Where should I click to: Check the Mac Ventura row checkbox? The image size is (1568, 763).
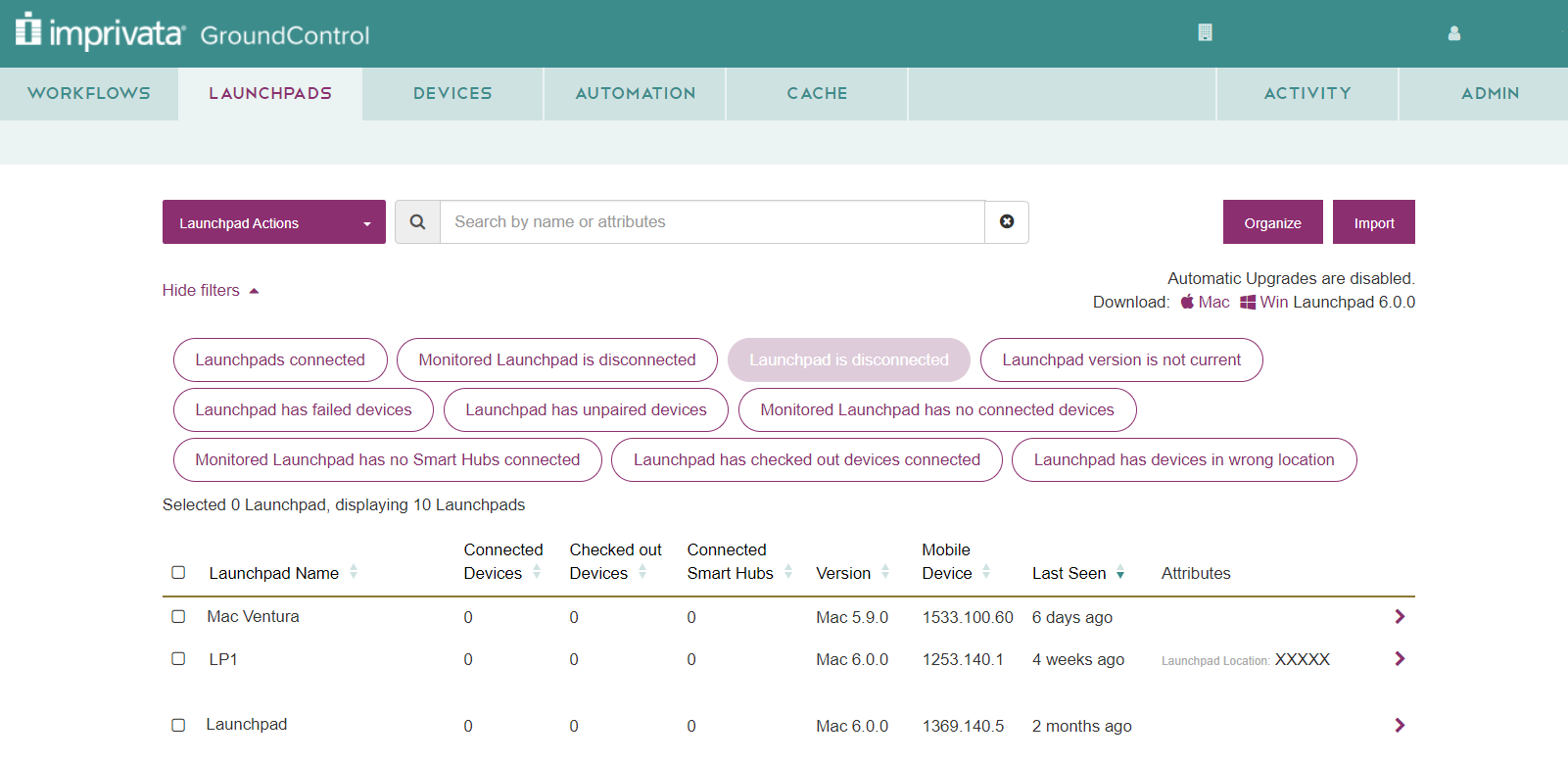(x=178, y=616)
